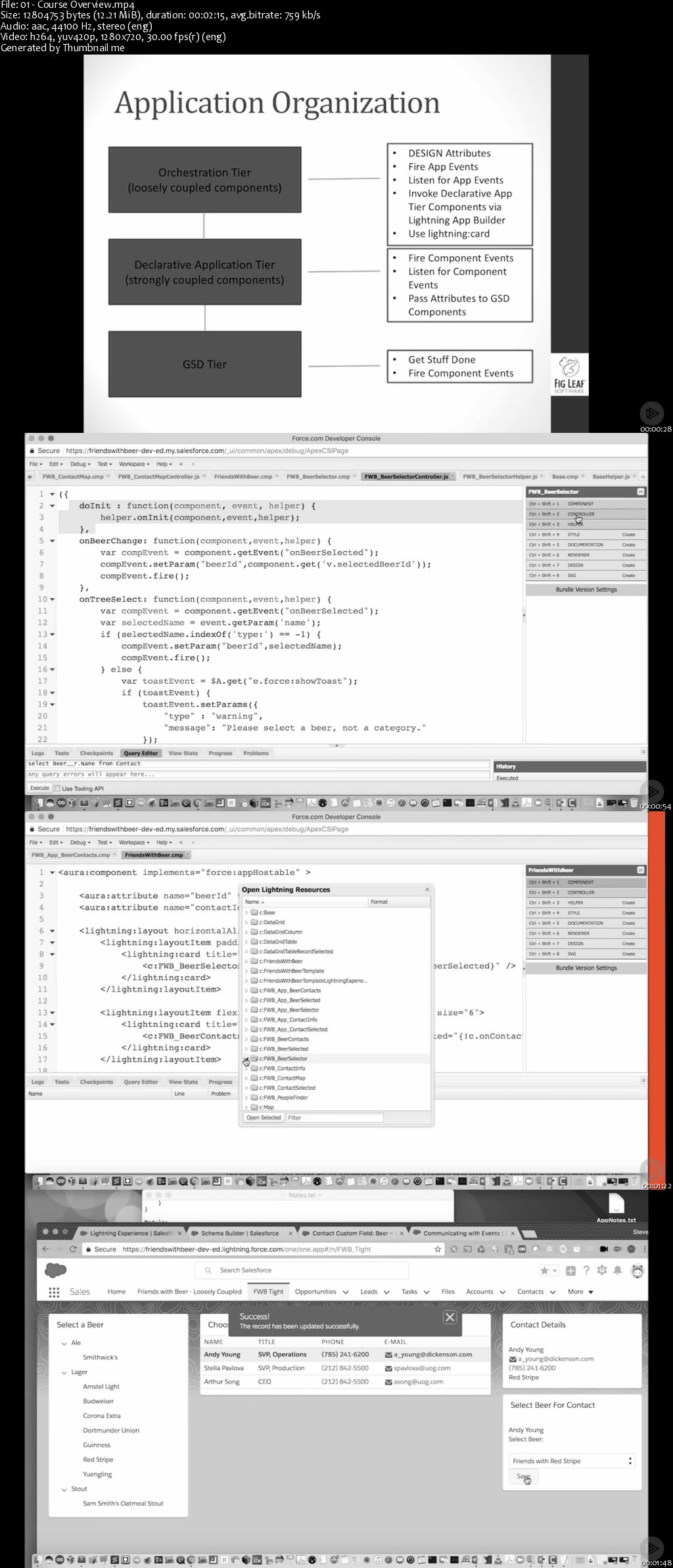Switch to the FWB_BeerSelectorHelper.js tab
Viewport: 673px width, 1568px height.
(501, 476)
